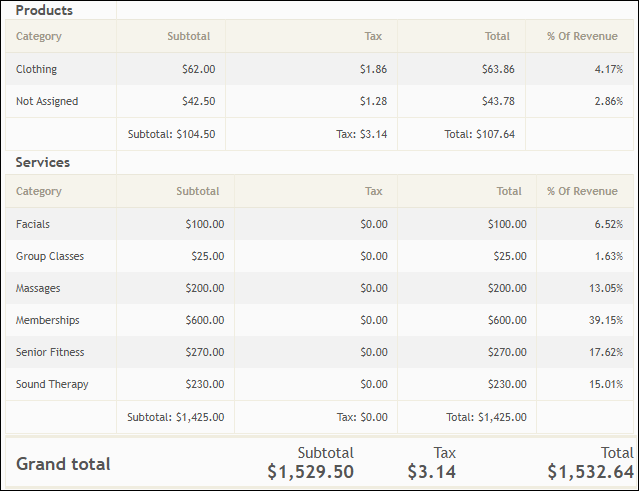Image resolution: width=639 pixels, height=491 pixels.
Task: Select the Not Assigned product category
Action: pyautogui.click(x=47, y=101)
